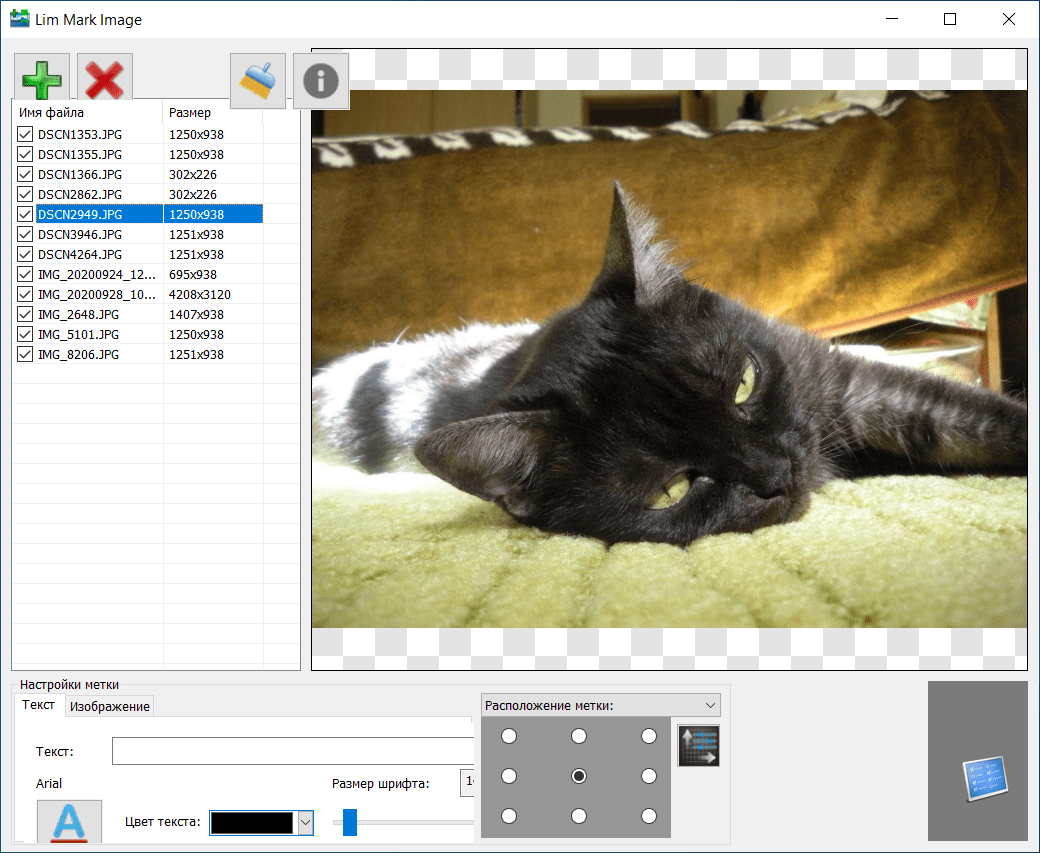Toggle the IMG_5101.JPG checkbox
This screenshot has height=853, width=1040.
[x=25, y=334]
